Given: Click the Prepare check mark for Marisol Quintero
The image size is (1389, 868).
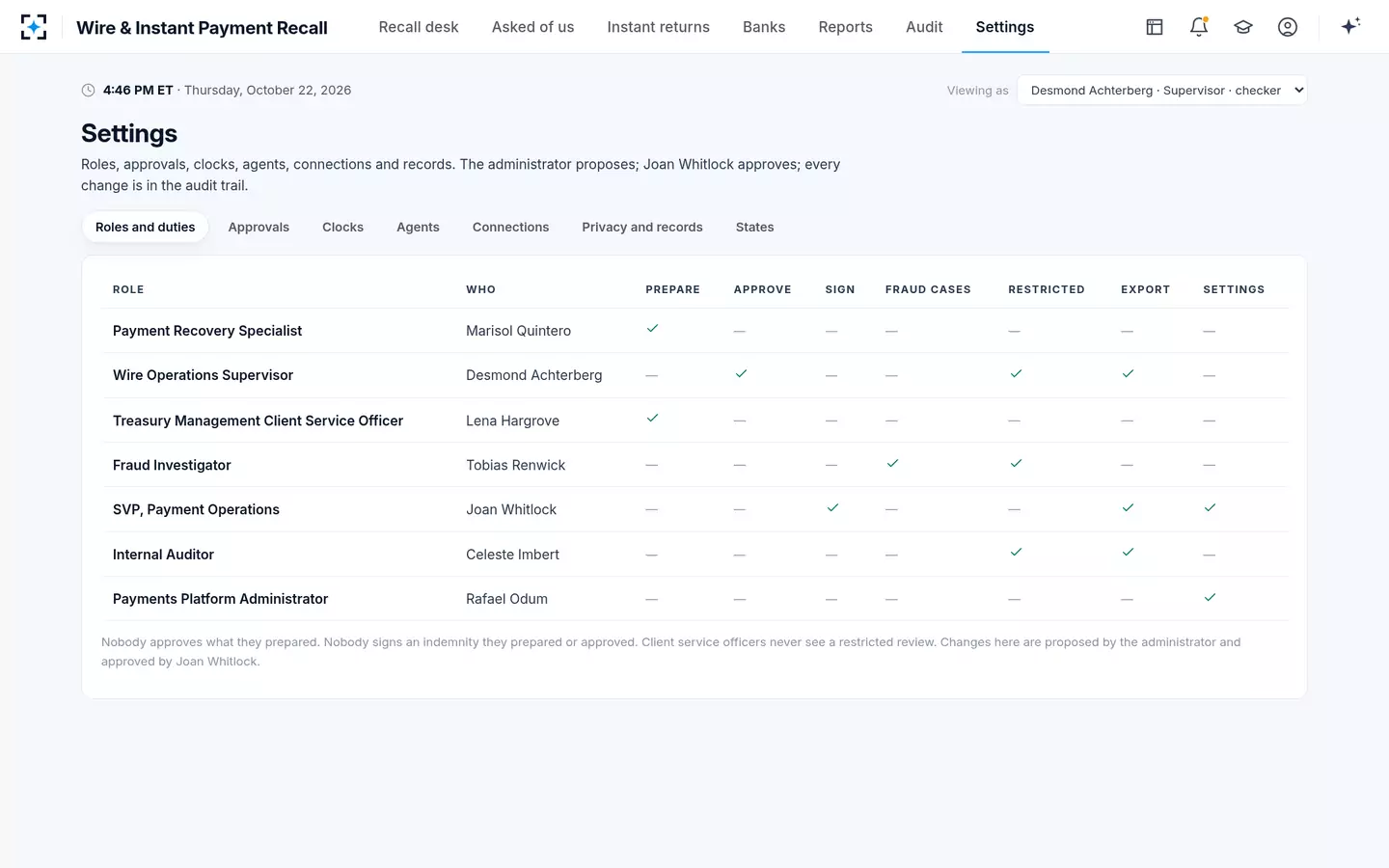Looking at the screenshot, I should pyautogui.click(x=653, y=329).
